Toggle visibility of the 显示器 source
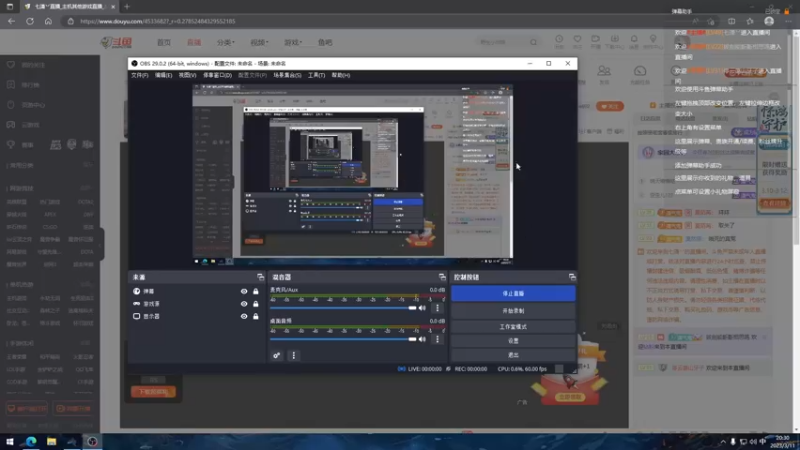 (244, 316)
